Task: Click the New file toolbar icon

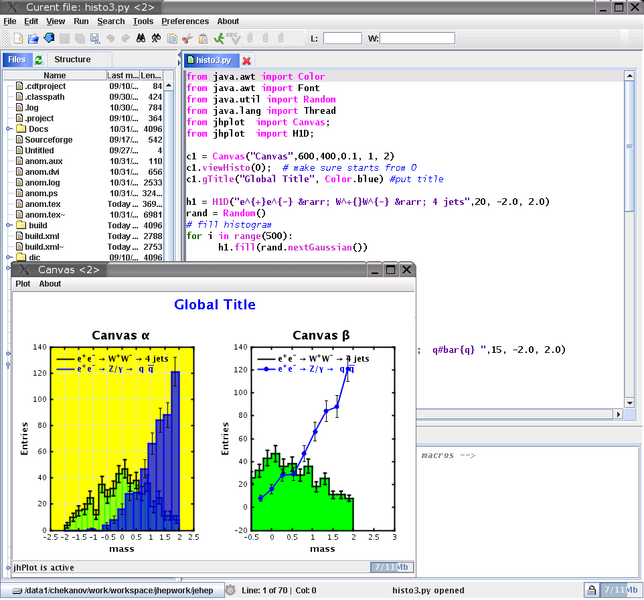Action: (20, 39)
